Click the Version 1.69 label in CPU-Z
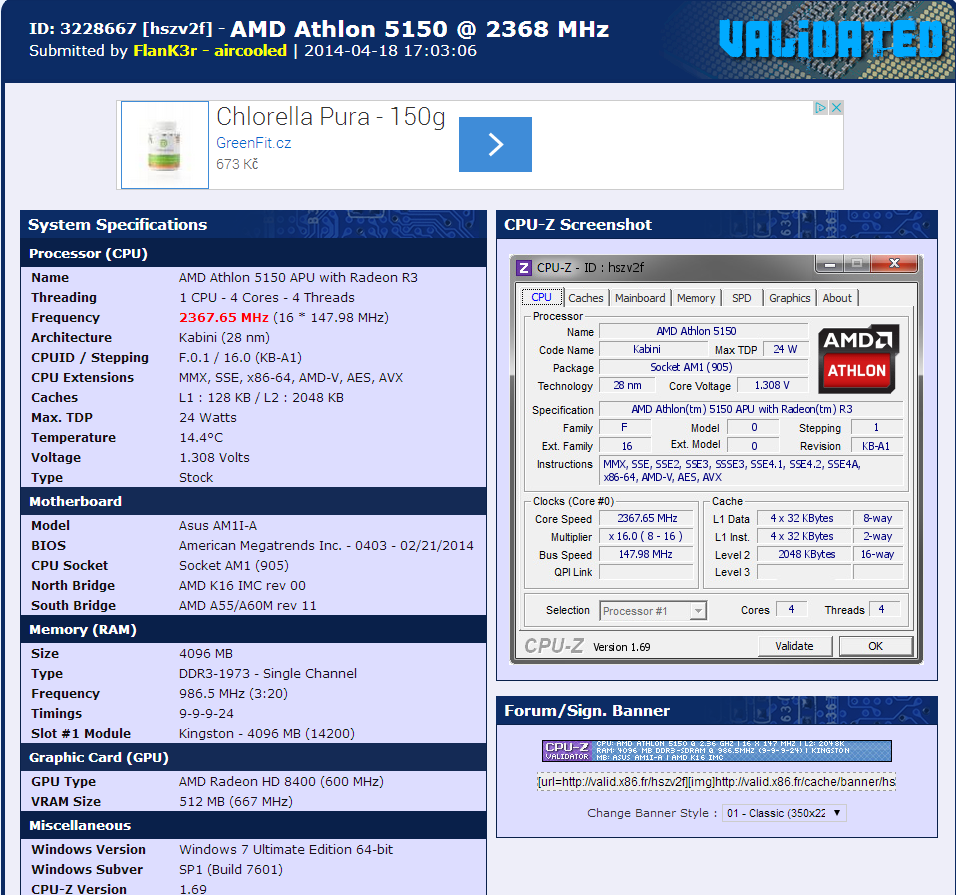The image size is (956, 895). (x=621, y=647)
